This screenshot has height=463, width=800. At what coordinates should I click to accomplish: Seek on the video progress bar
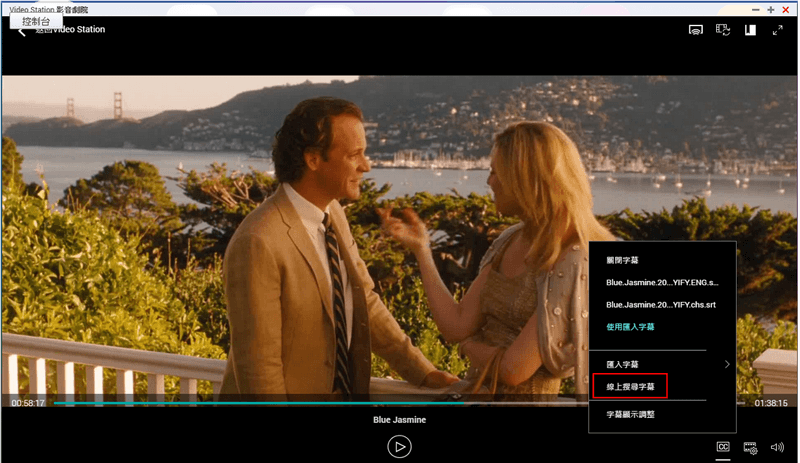399,403
